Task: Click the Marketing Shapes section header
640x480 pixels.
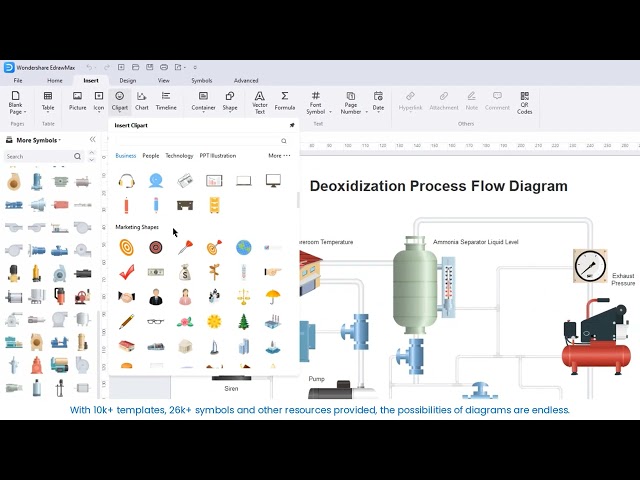Action: [x=137, y=227]
